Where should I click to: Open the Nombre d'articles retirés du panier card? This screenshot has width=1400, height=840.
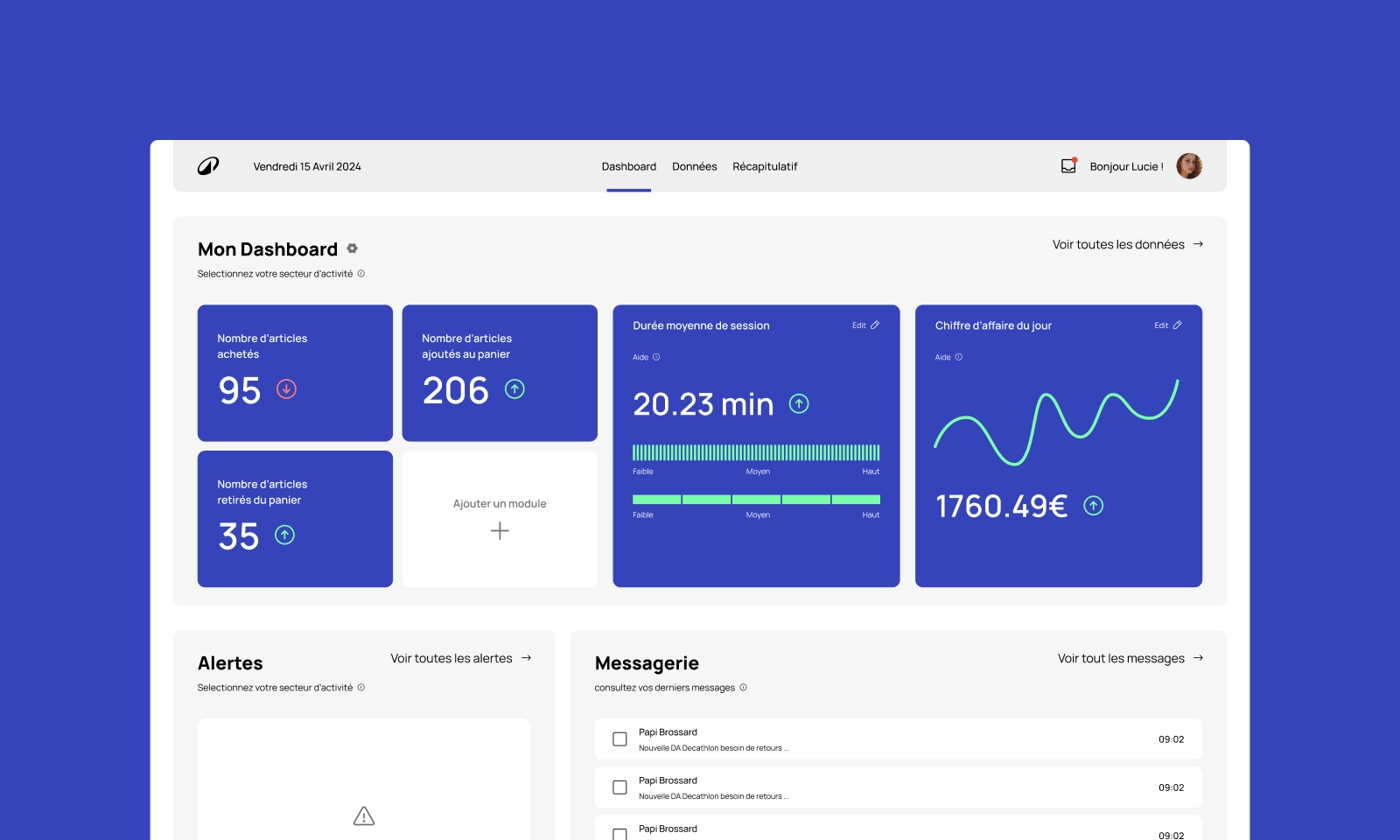coord(295,519)
